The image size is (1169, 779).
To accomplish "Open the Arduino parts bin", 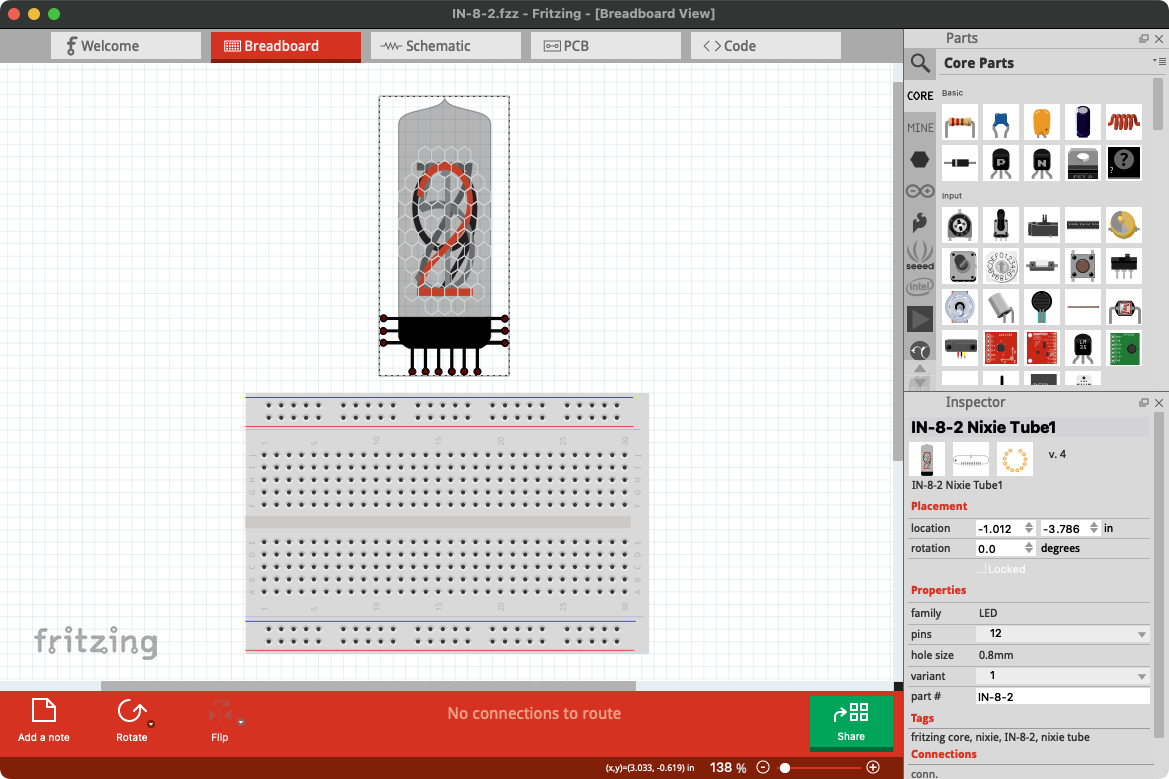I will tap(920, 192).
